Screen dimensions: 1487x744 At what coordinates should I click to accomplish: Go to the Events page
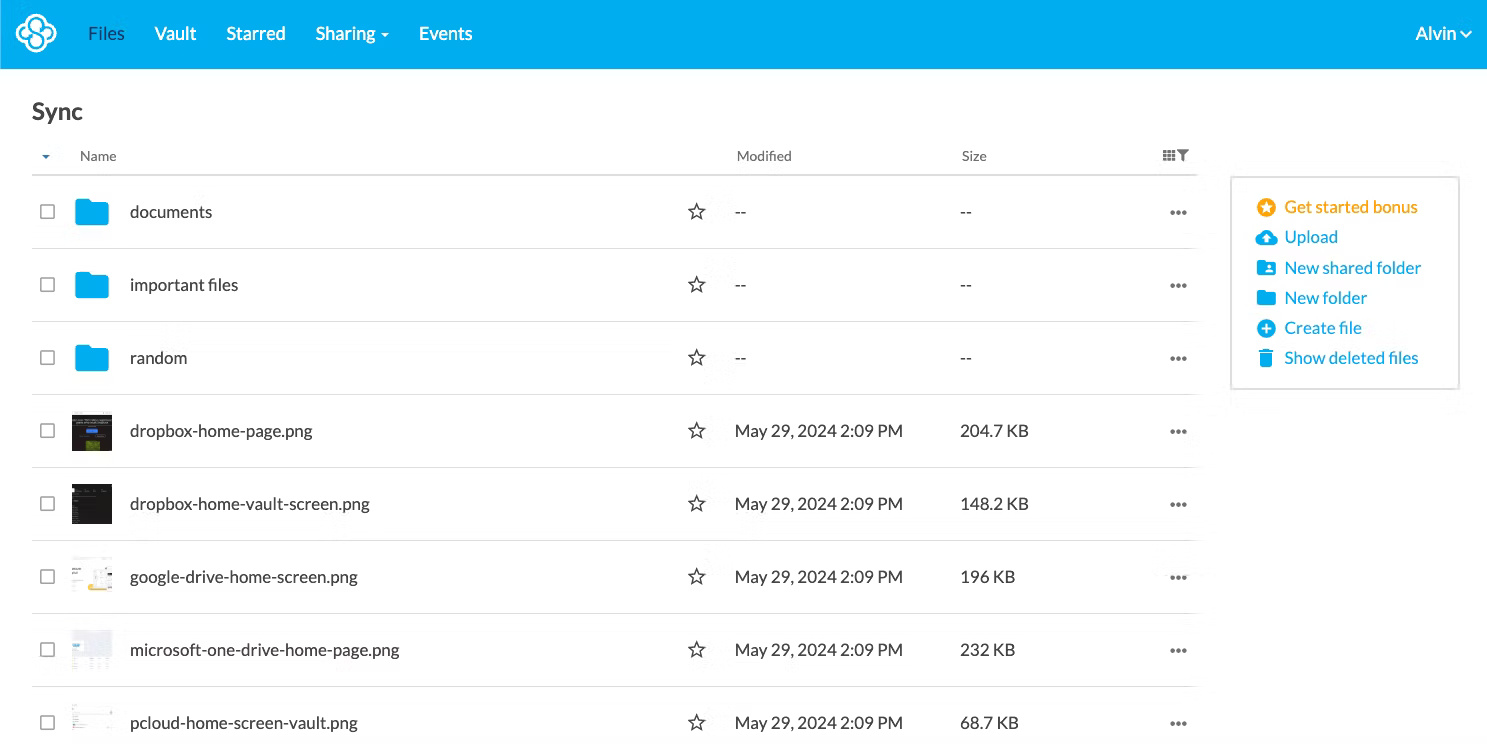pyautogui.click(x=445, y=33)
